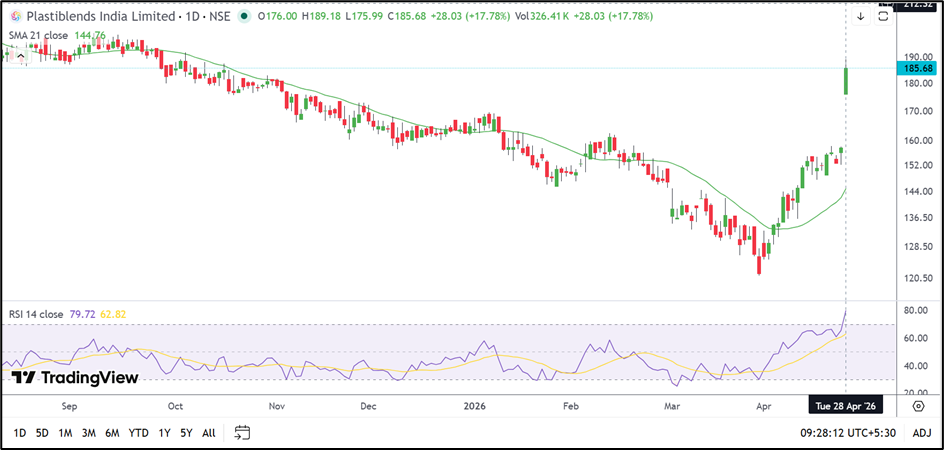Open timezone menu showing UTC+5:30
Viewport: 944px width, 450px height.
(847, 433)
